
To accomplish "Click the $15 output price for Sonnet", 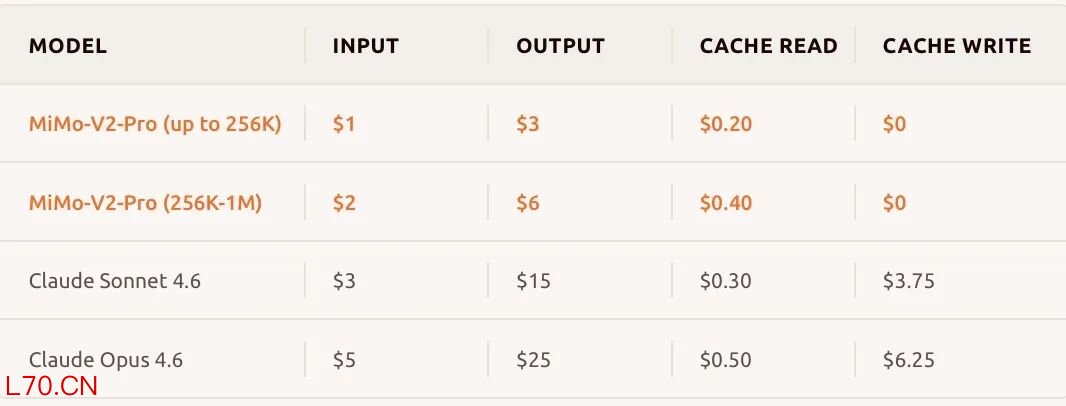I will tap(533, 281).
